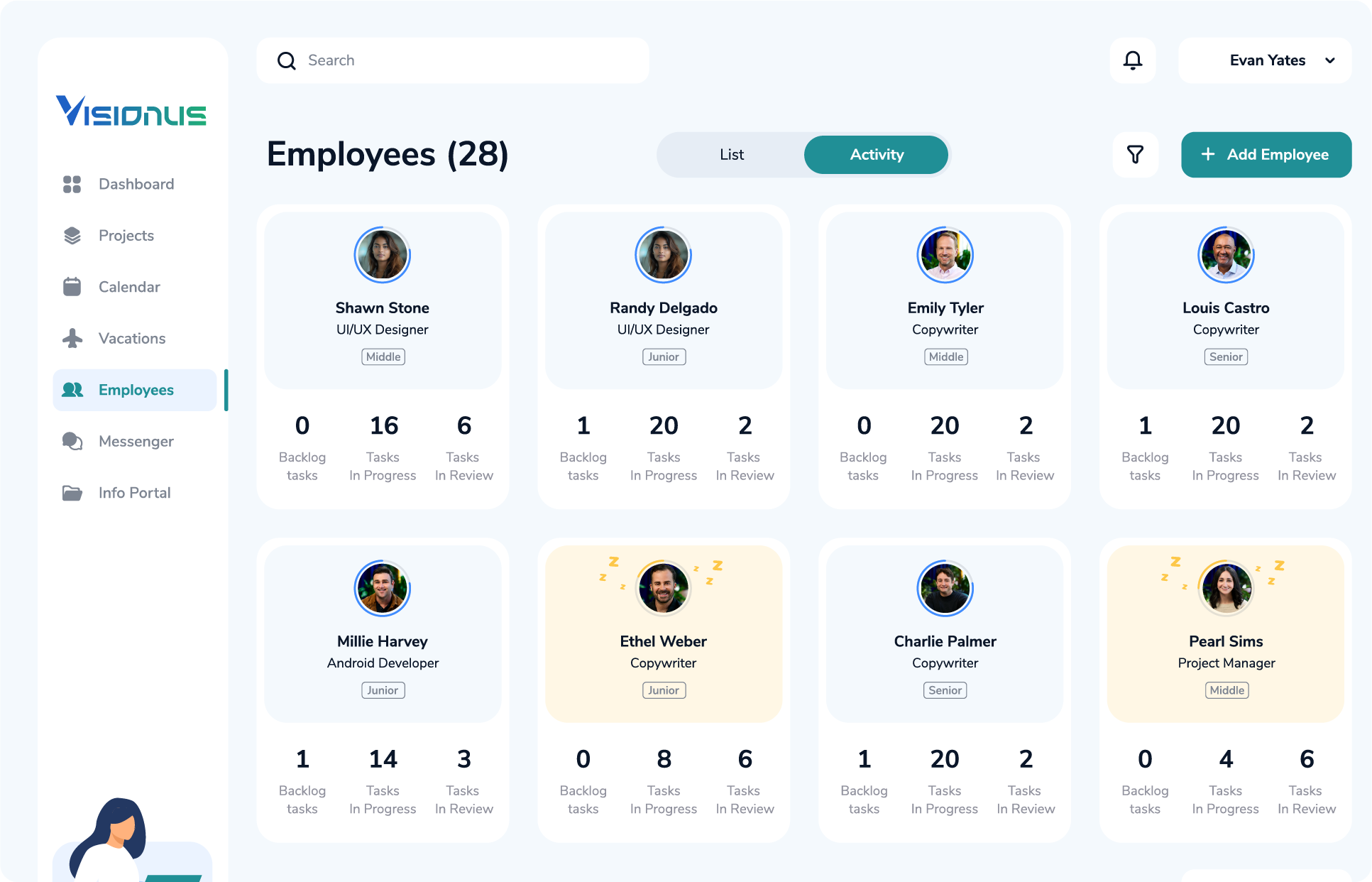This screenshot has height=882, width=1372.
Task: Open Shawn Stone's profile photo
Action: 383,255
